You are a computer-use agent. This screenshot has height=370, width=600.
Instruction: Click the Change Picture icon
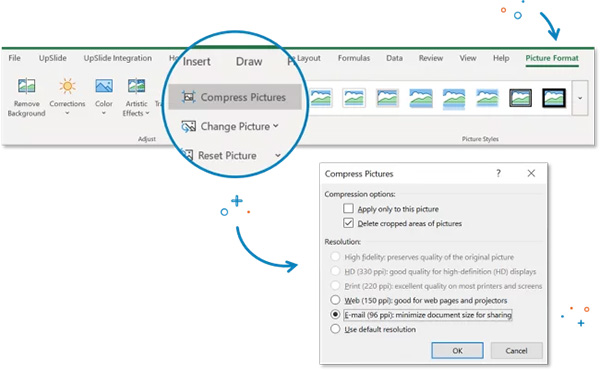coord(188,127)
